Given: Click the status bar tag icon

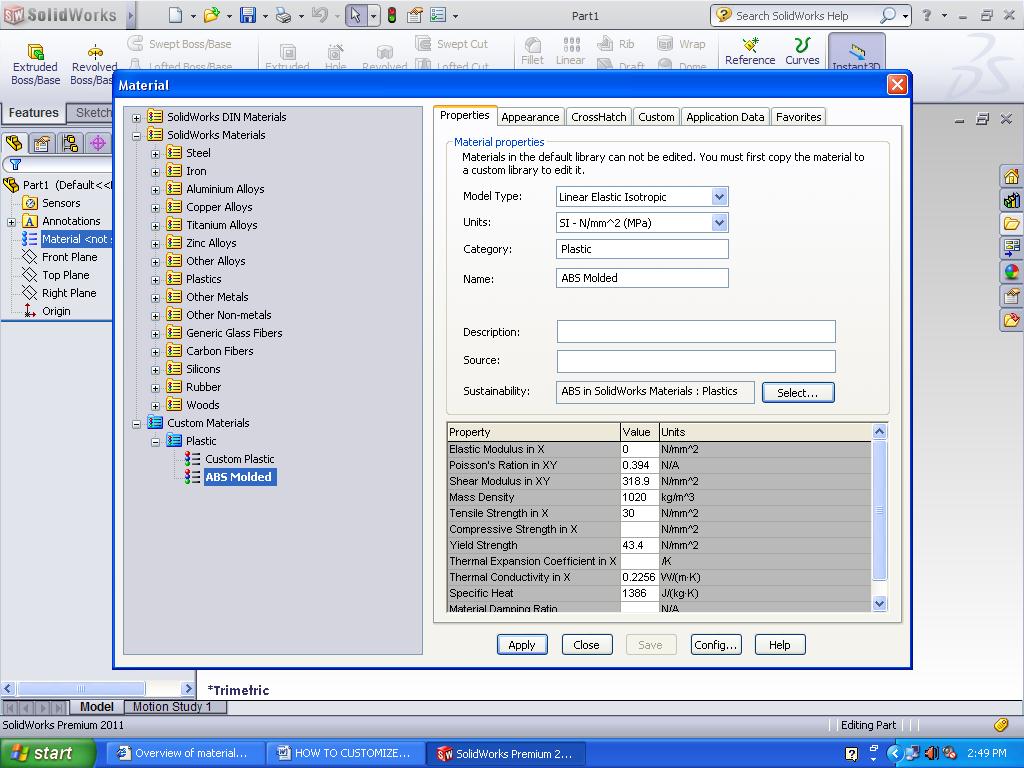Looking at the screenshot, I should point(1000,724).
